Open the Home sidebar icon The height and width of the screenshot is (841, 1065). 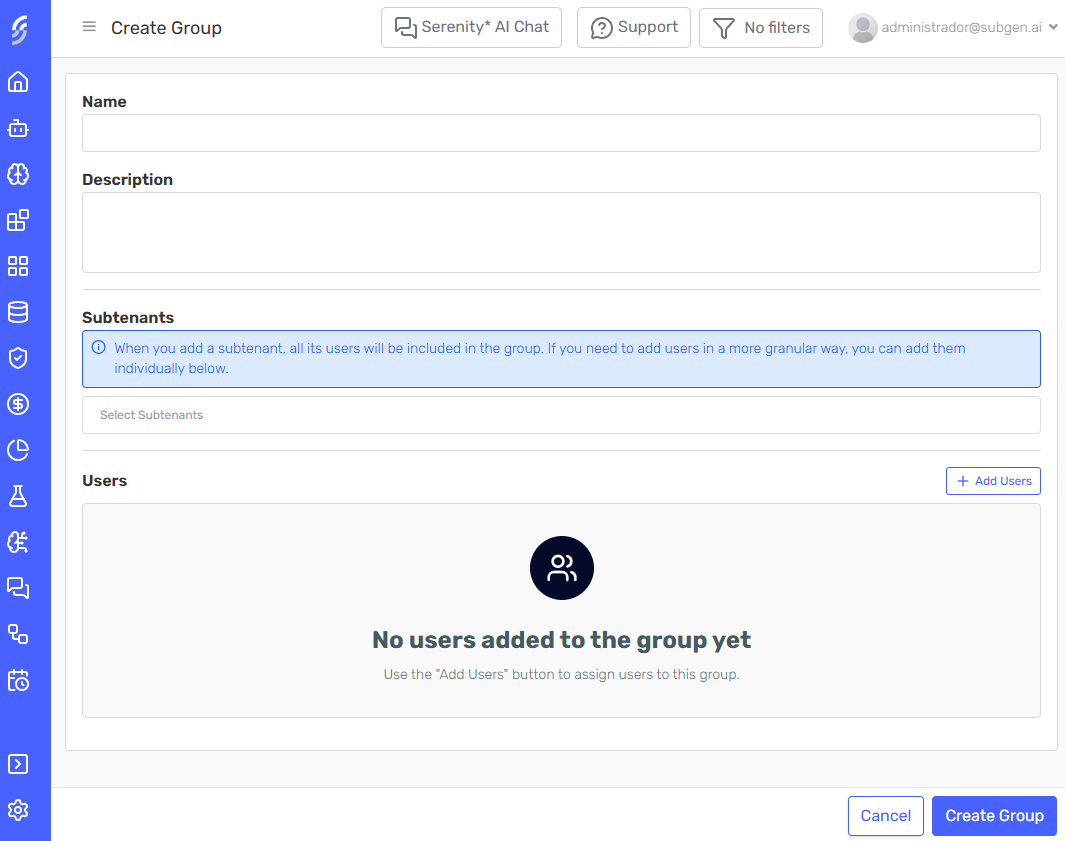click(18, 82)
